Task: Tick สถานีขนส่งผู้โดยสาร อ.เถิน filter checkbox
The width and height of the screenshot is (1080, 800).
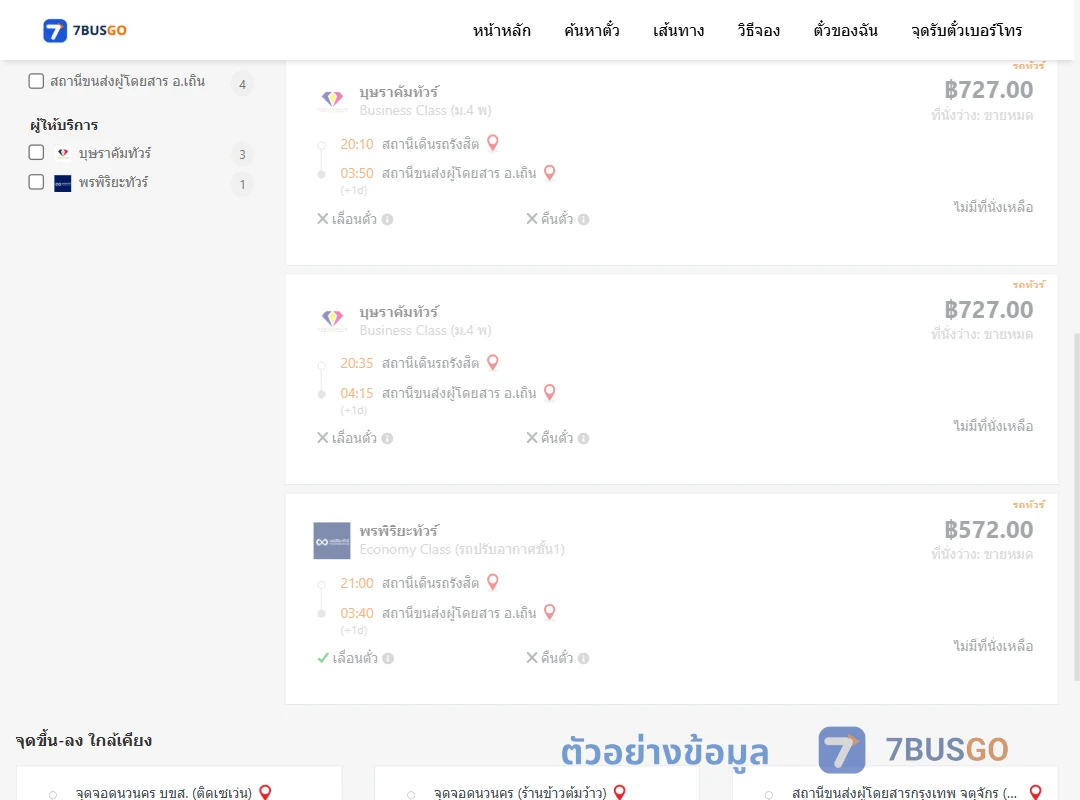Action: (36, 81)
